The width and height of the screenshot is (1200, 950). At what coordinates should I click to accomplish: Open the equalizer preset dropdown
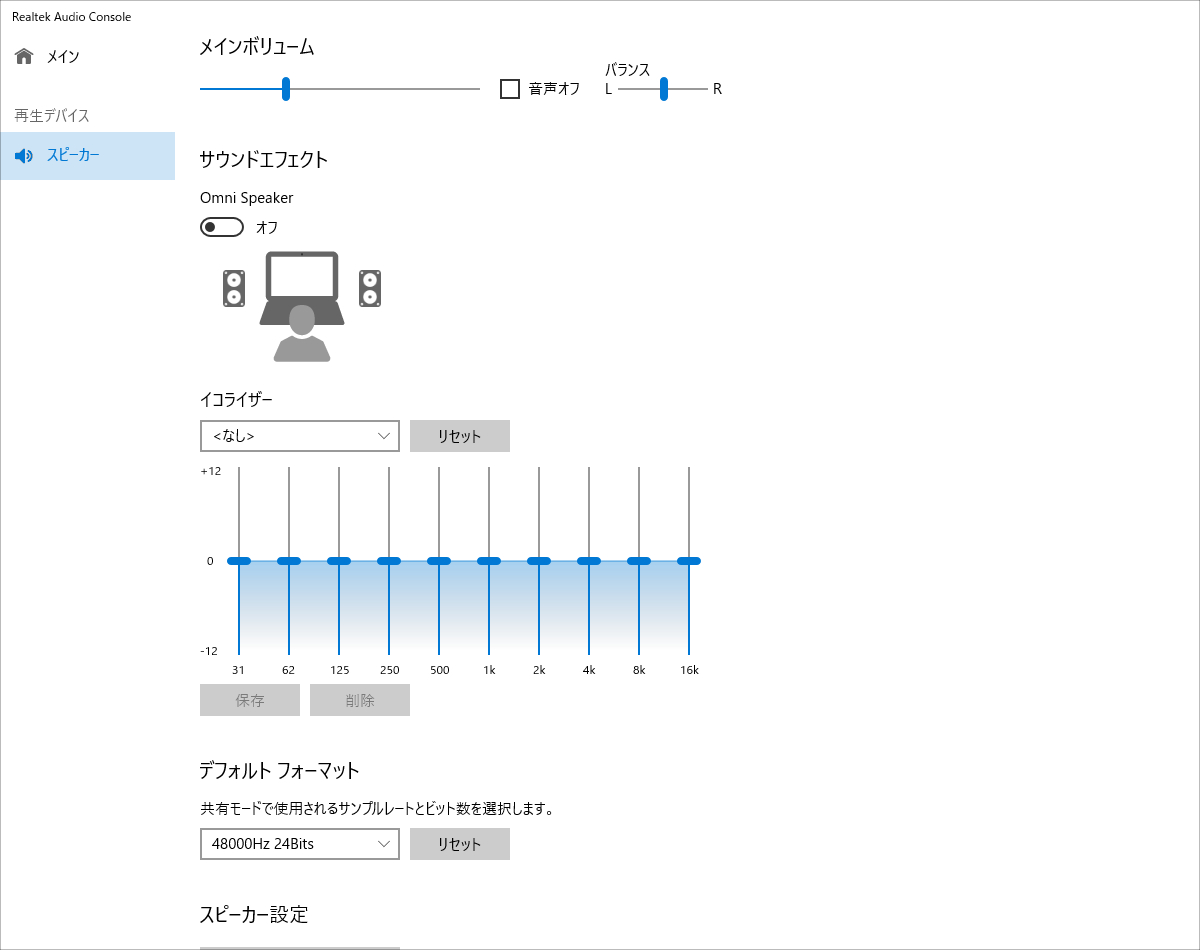click(x=299, y=436)
